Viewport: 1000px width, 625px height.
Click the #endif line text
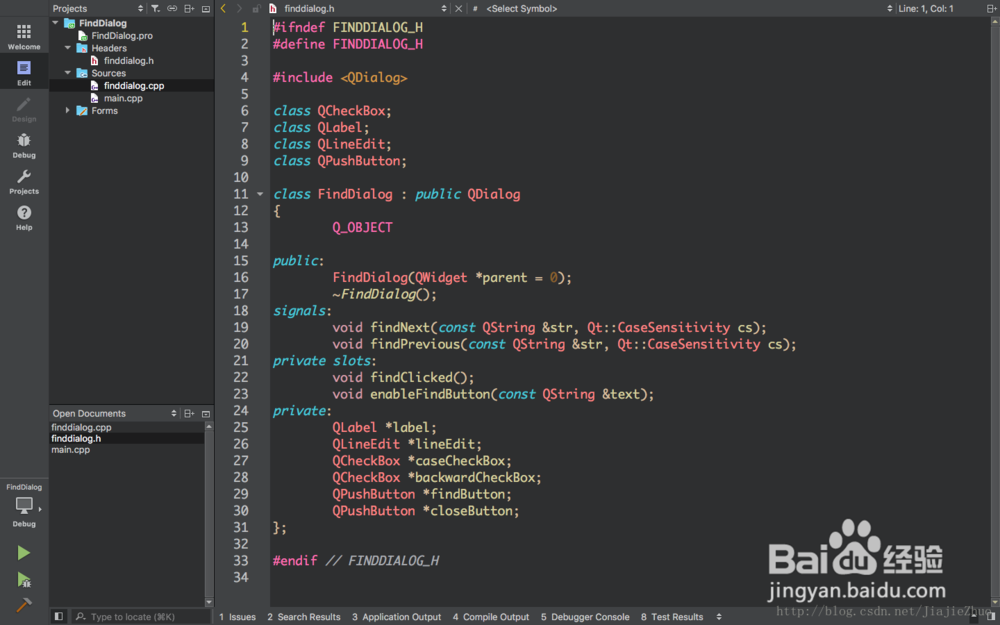[x=356, y=561]
